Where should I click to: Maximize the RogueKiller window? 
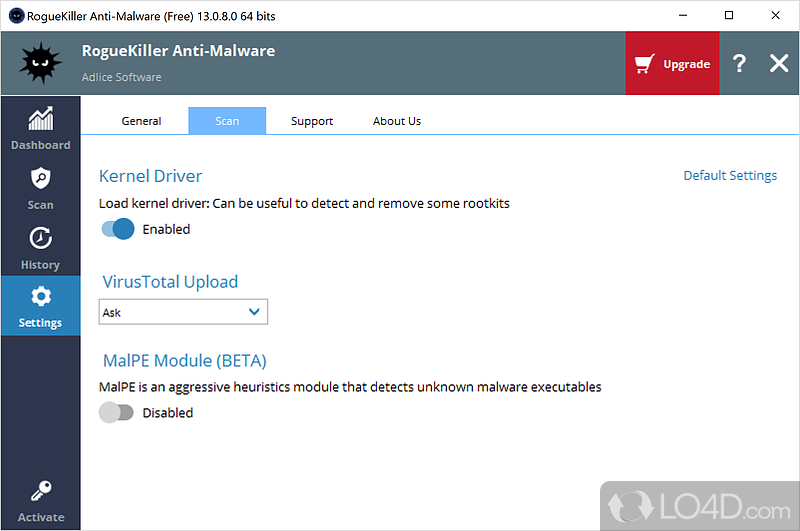click(729, 16)
